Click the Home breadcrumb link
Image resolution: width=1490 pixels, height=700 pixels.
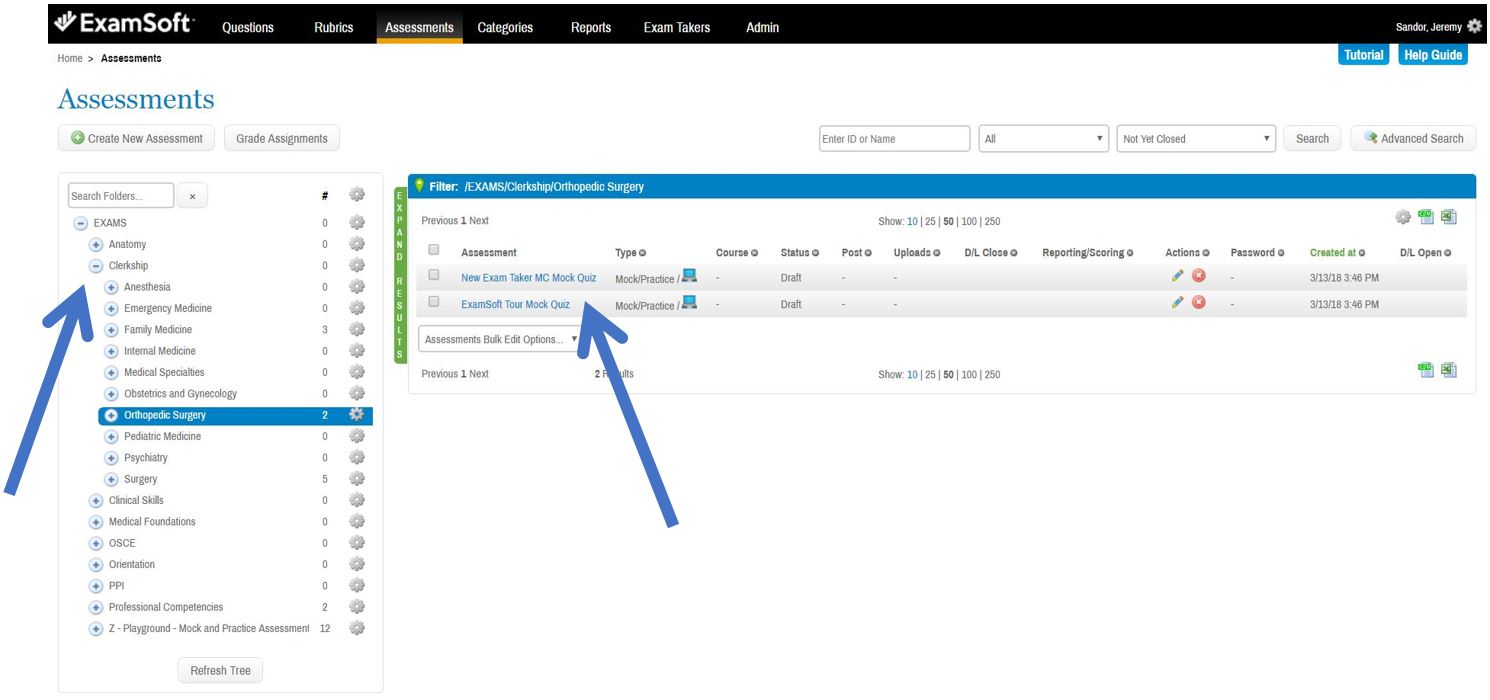pyautogui.click(x=70, y=58)
